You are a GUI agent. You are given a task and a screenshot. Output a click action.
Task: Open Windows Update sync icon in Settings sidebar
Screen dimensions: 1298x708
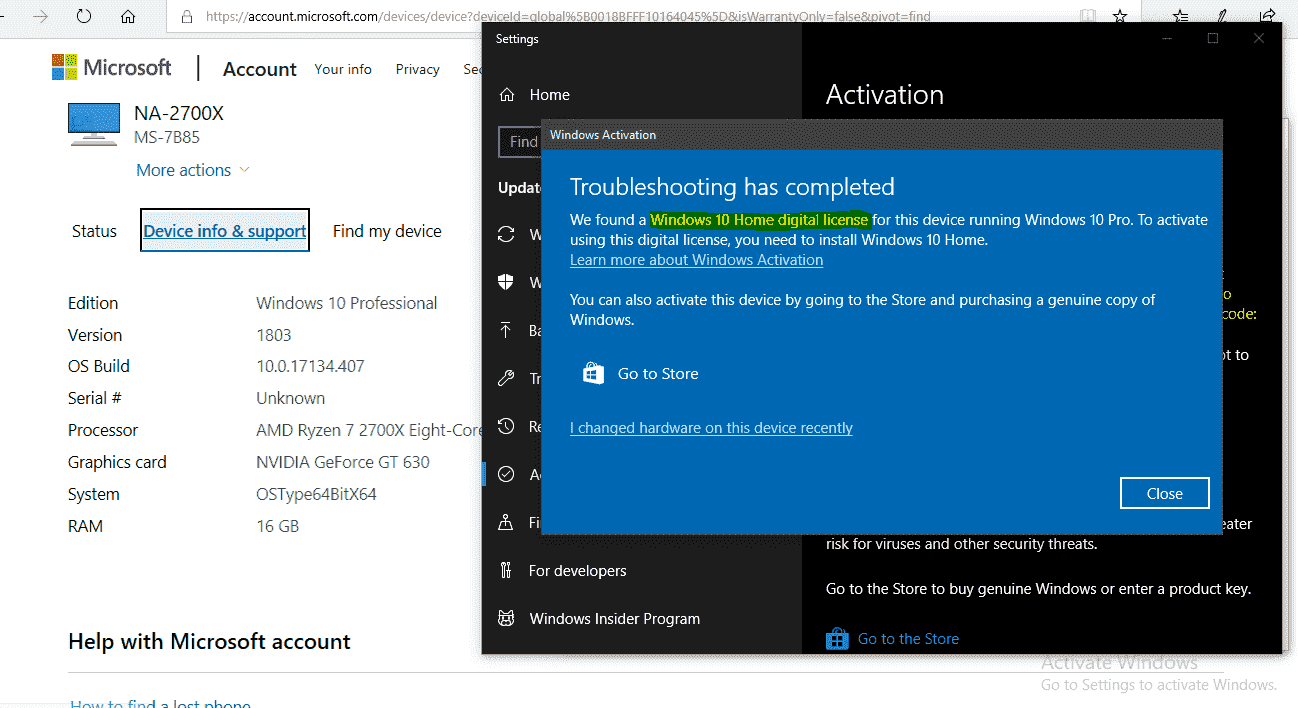(x=507, y=234)
